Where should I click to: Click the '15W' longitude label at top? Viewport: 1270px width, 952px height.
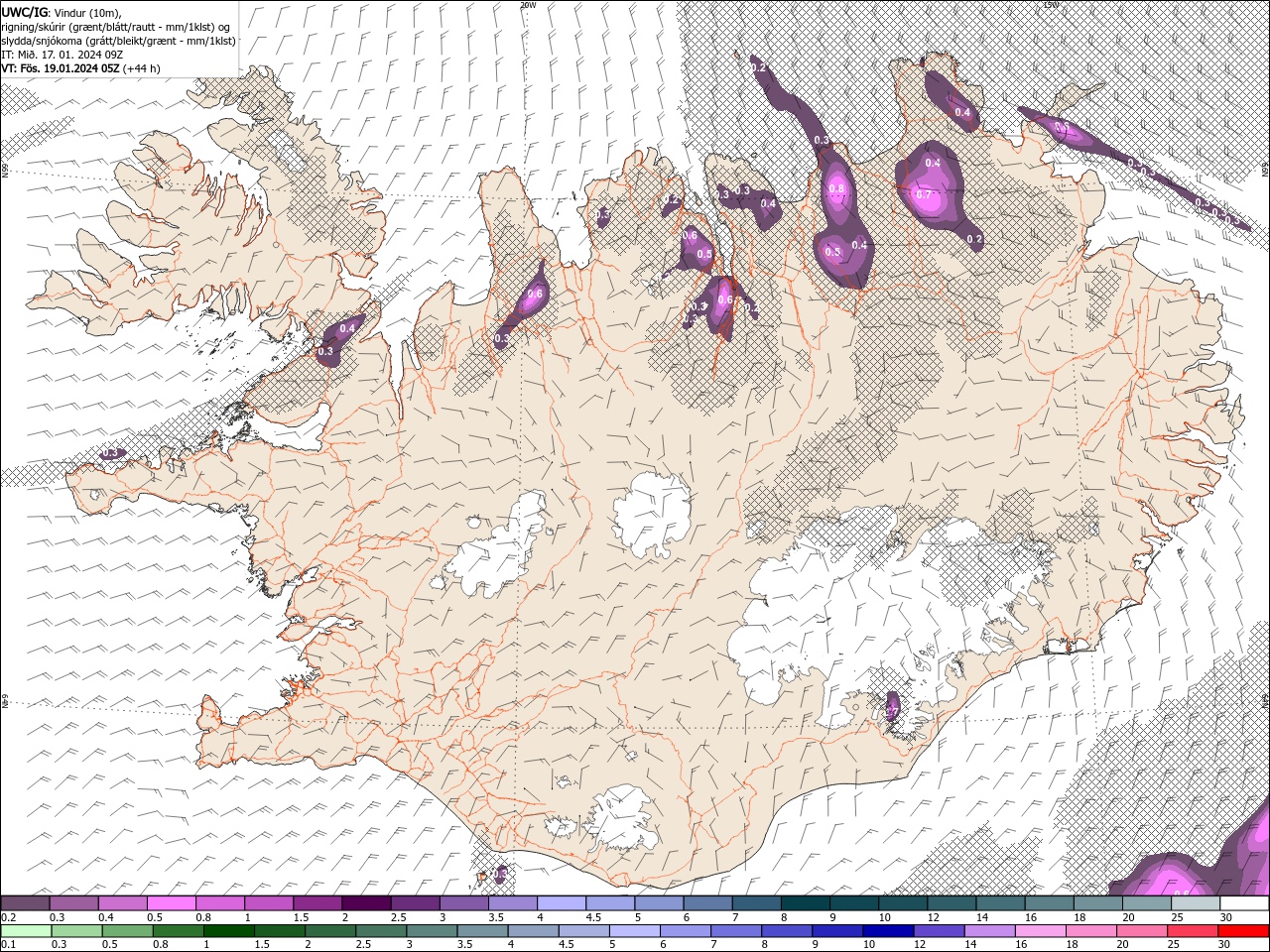click(1051, 4)
